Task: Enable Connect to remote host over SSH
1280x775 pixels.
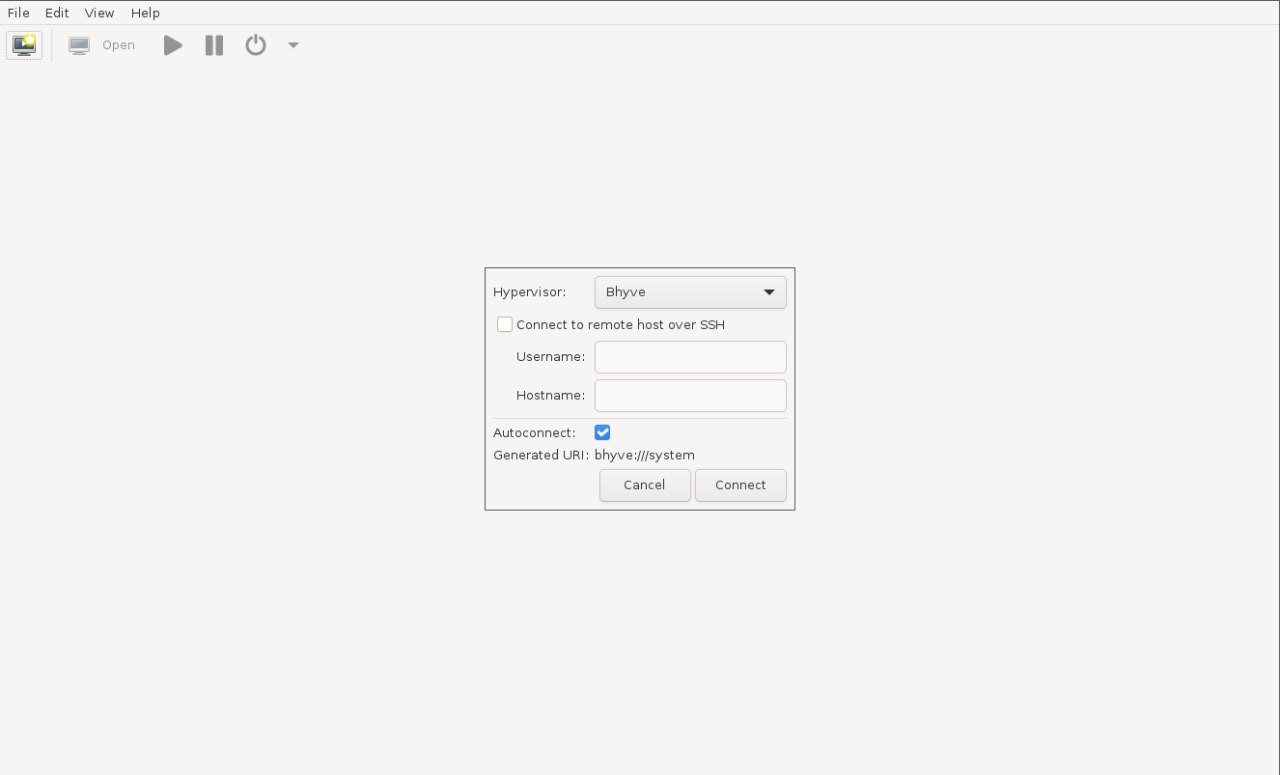Action: pyautogui.click(x=505, y=325)
